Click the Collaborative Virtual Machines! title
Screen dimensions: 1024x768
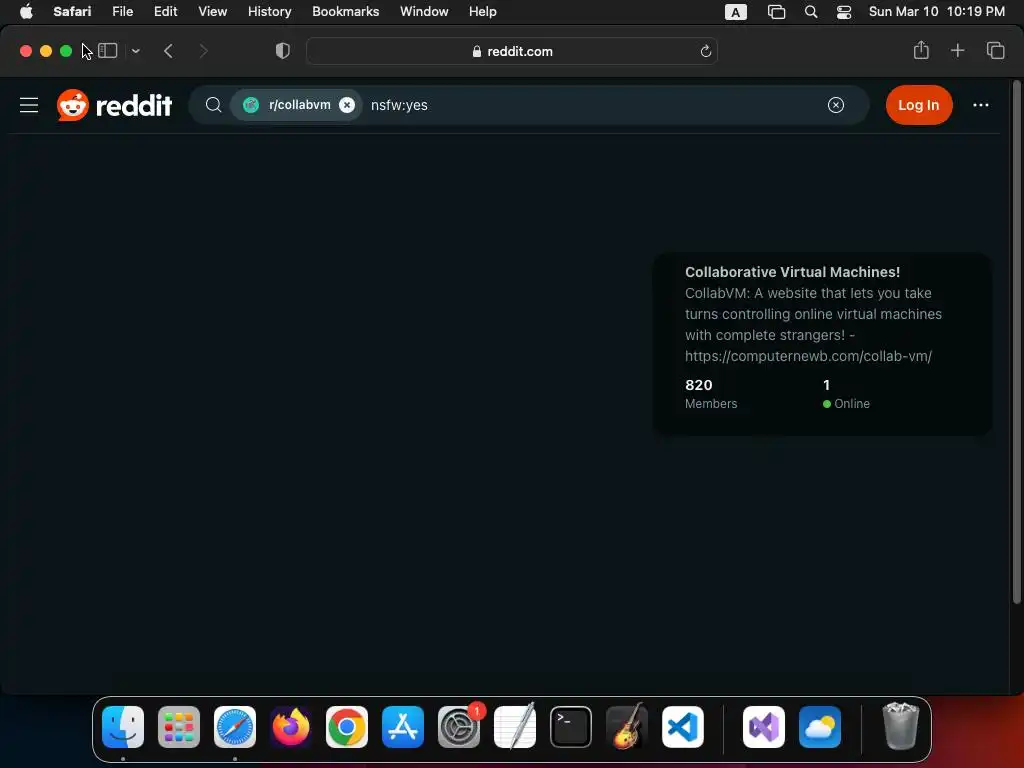[x=792, y=272]
